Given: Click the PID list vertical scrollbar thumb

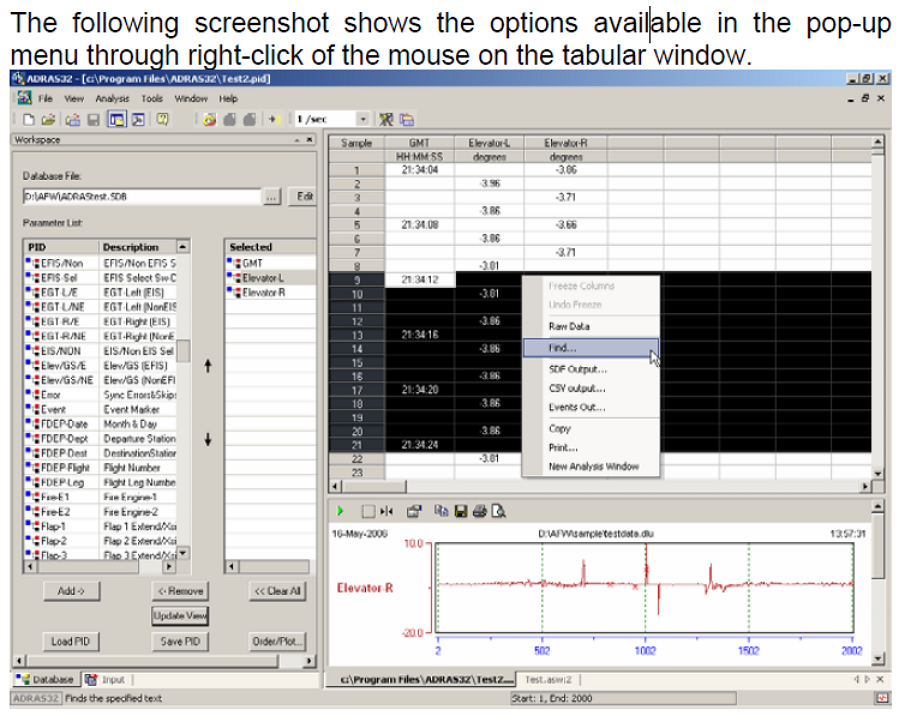Looking at the screenshot, I should (x=183, y=351).
